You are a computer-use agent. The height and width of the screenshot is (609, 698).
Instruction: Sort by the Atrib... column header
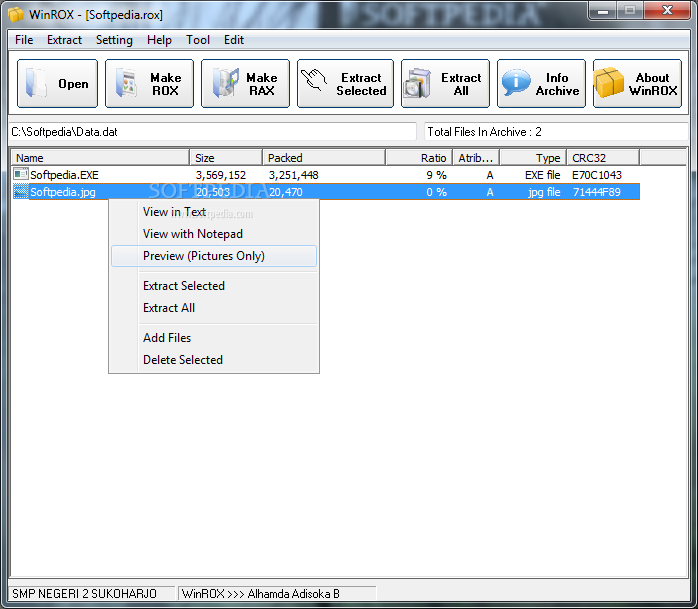(x=476, y=158)
